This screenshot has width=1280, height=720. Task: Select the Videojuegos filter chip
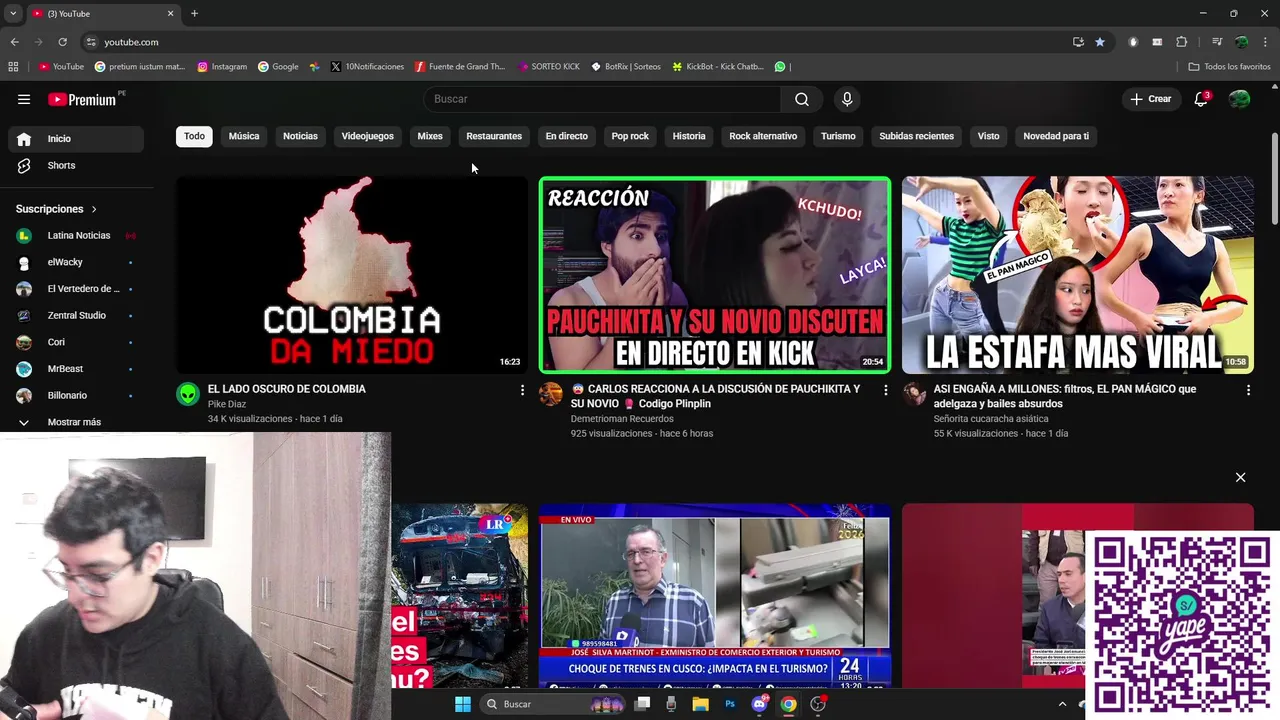pyautogui.click(x=368, y=136)
